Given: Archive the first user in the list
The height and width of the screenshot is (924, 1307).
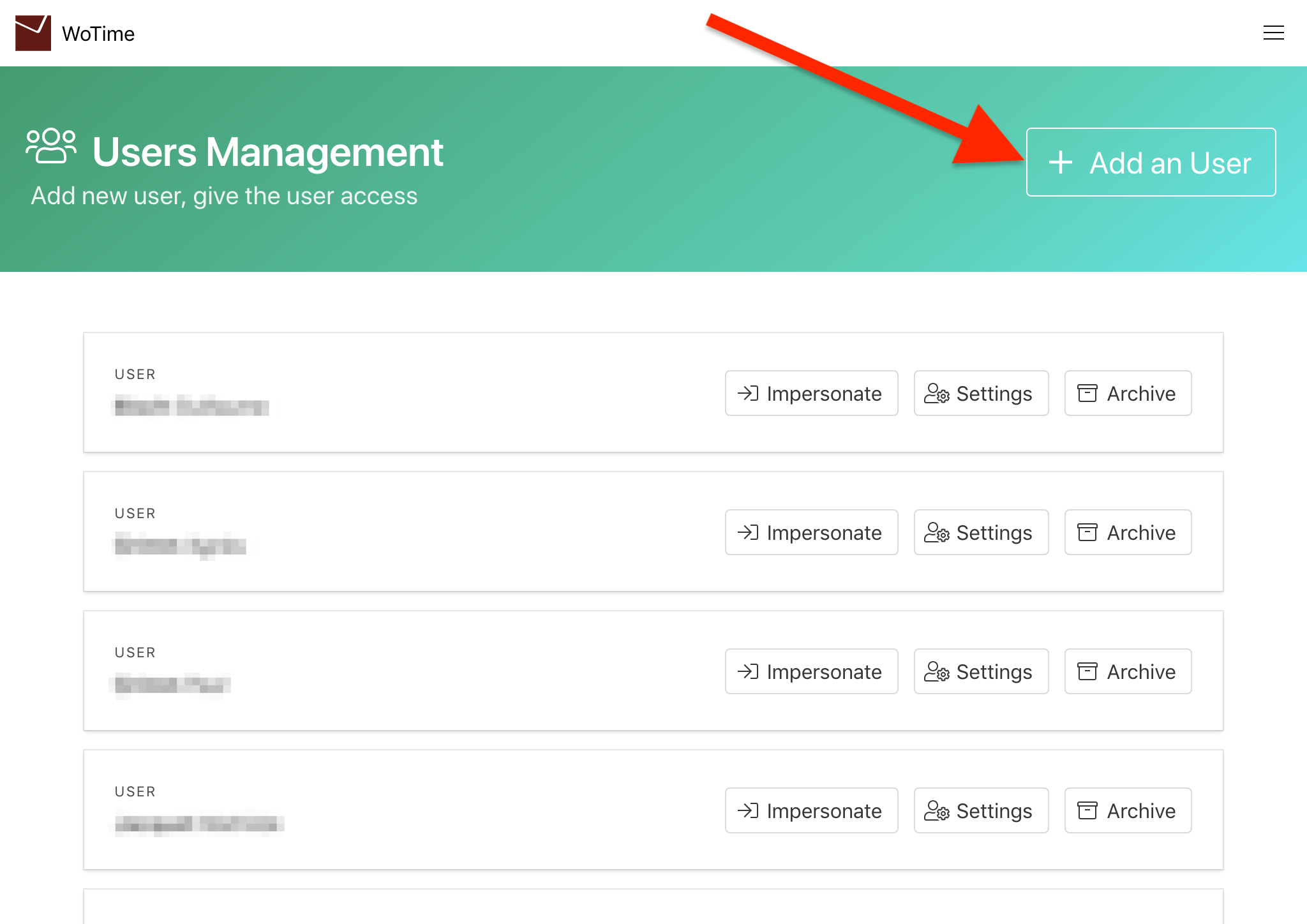Looking at the screenshot, I should point(1128,393).
